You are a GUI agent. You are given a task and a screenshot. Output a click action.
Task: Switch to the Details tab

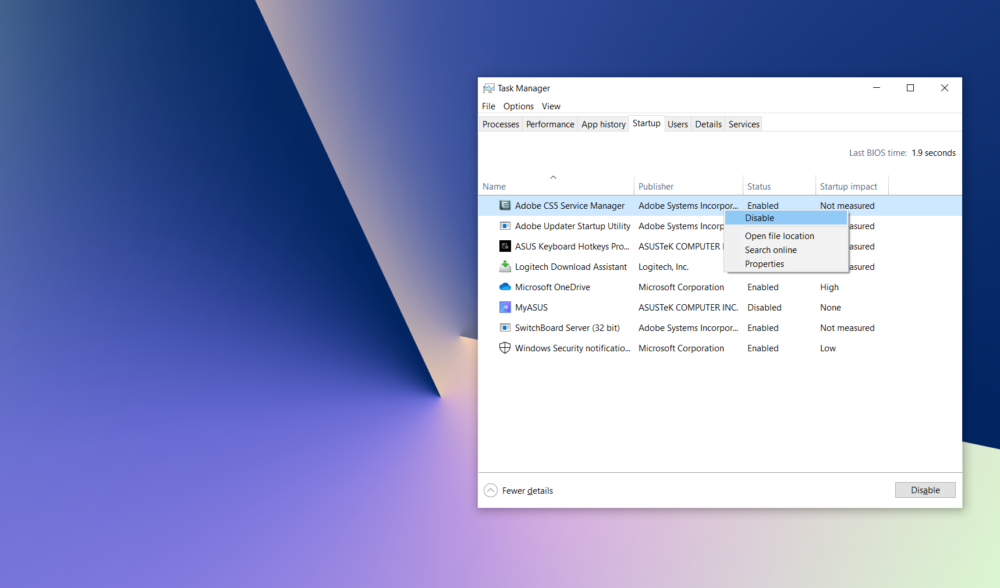[x=708, y=124]
